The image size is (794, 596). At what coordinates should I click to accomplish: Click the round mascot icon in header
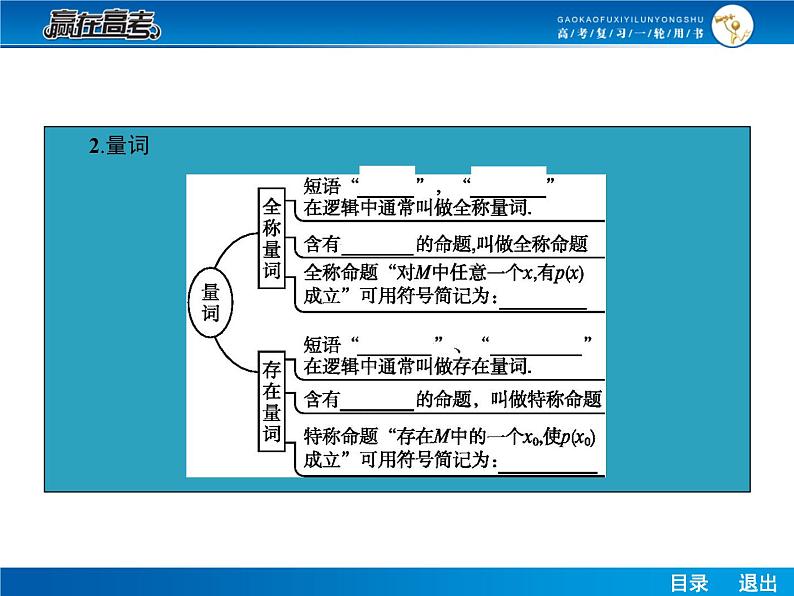[x=732, y=26]
